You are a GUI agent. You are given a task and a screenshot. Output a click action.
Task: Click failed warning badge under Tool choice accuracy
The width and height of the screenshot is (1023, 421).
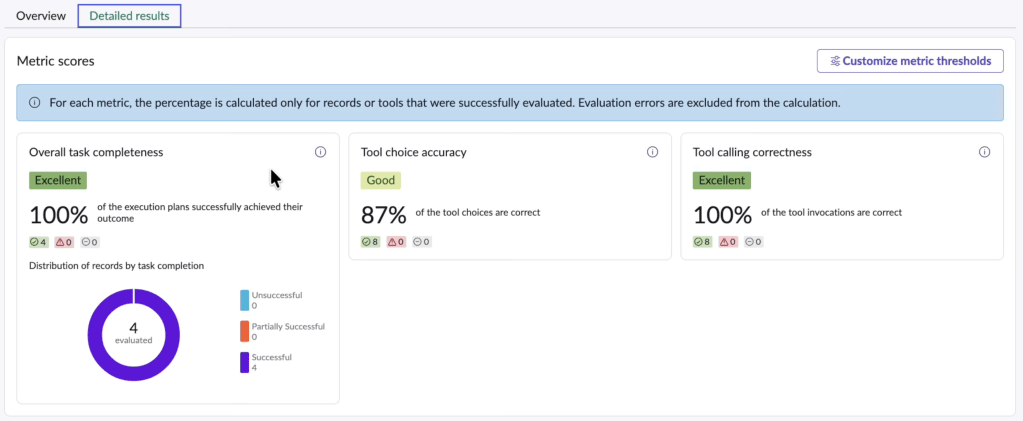[396, 242]
